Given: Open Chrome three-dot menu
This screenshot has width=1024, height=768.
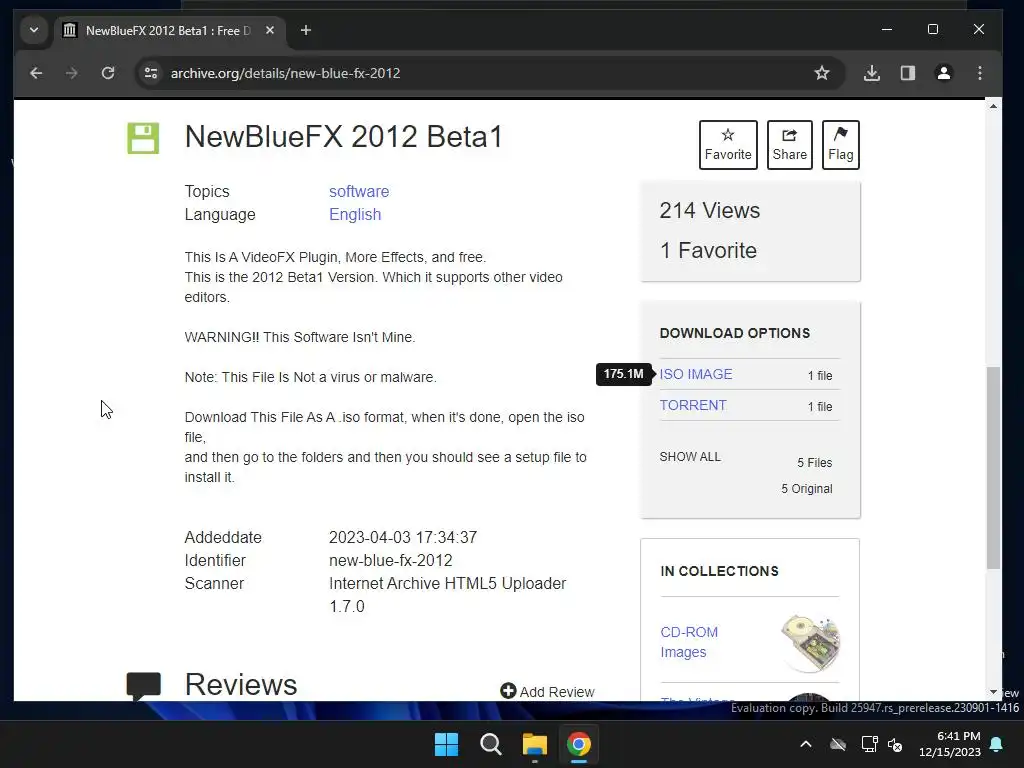Looking at the screenshot, I should pos(980,73).
